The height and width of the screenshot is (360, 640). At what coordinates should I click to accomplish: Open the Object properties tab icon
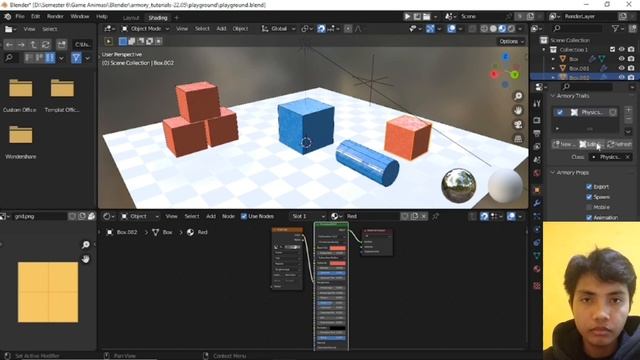pos(537,190)
